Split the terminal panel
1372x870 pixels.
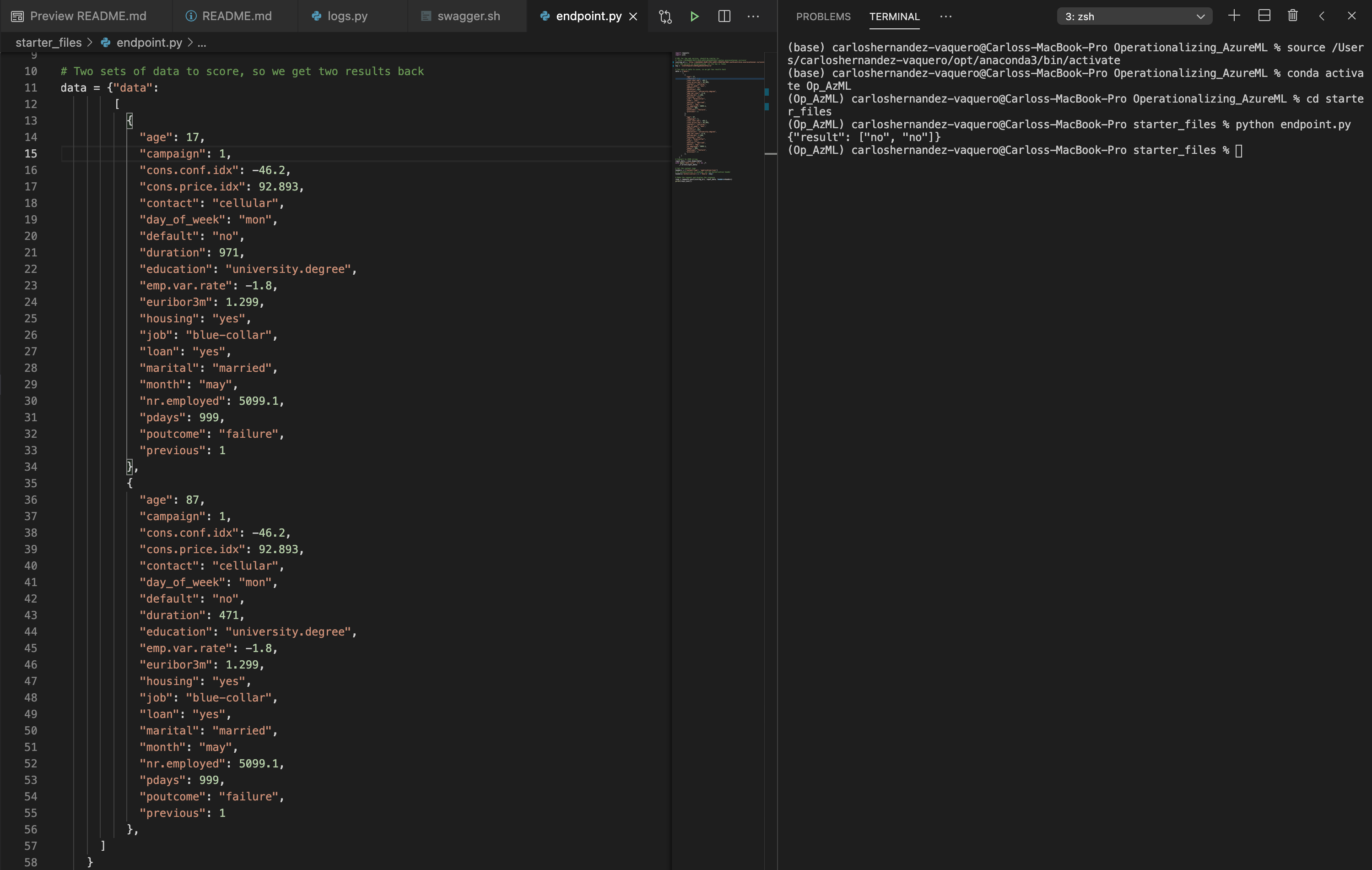(1264, 16)
